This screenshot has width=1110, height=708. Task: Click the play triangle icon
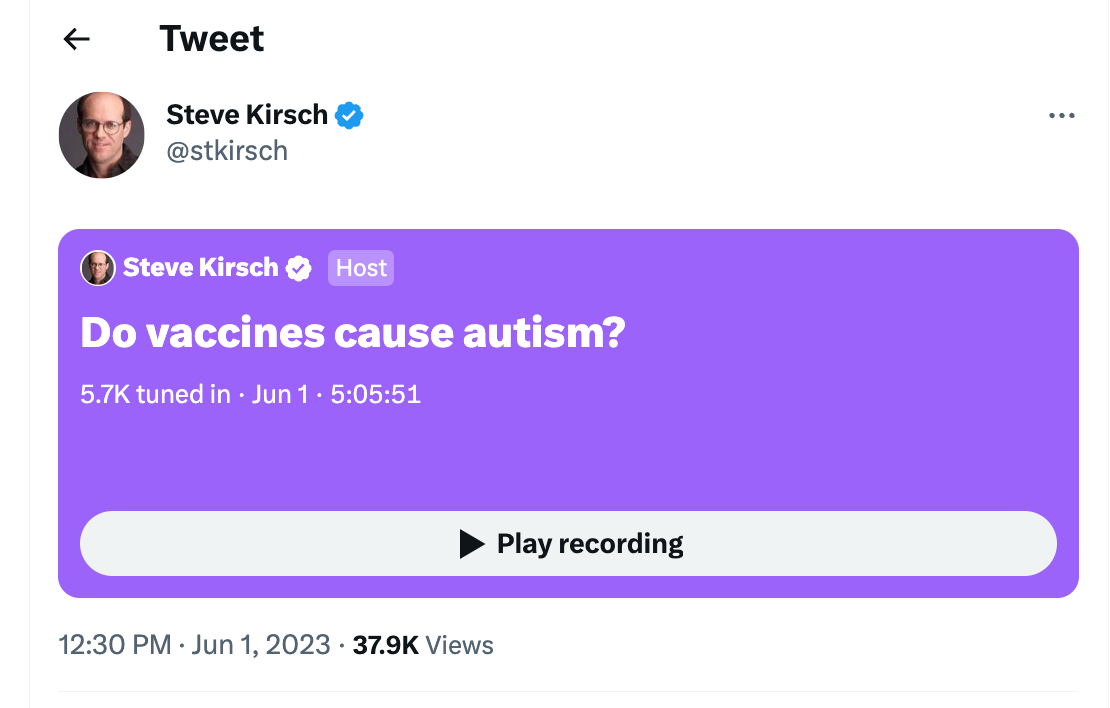(471, 544)
